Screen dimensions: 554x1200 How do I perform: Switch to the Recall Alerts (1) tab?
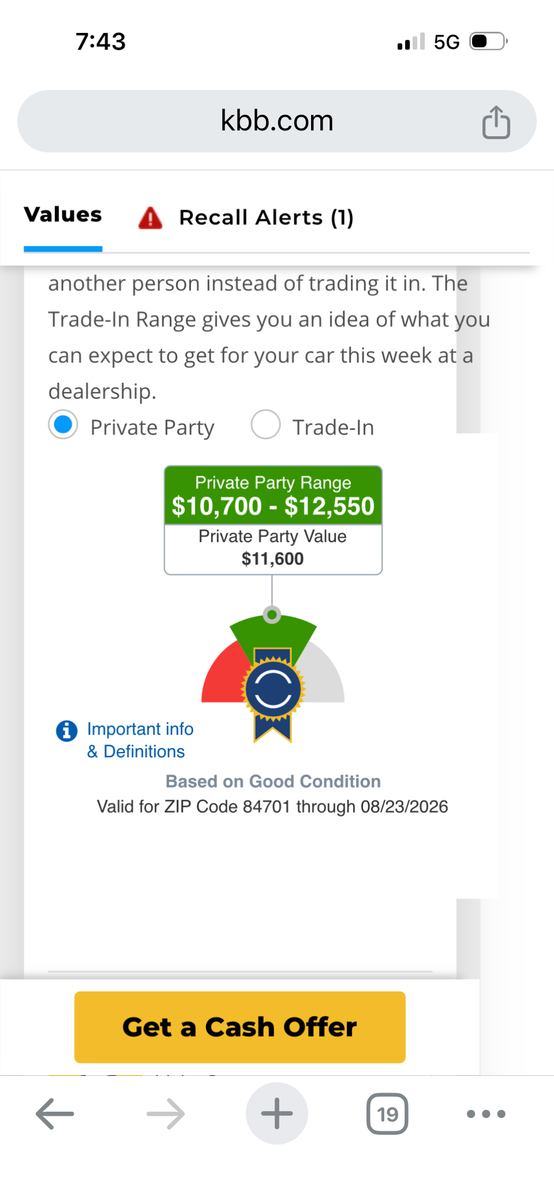(x=266, y=218)
